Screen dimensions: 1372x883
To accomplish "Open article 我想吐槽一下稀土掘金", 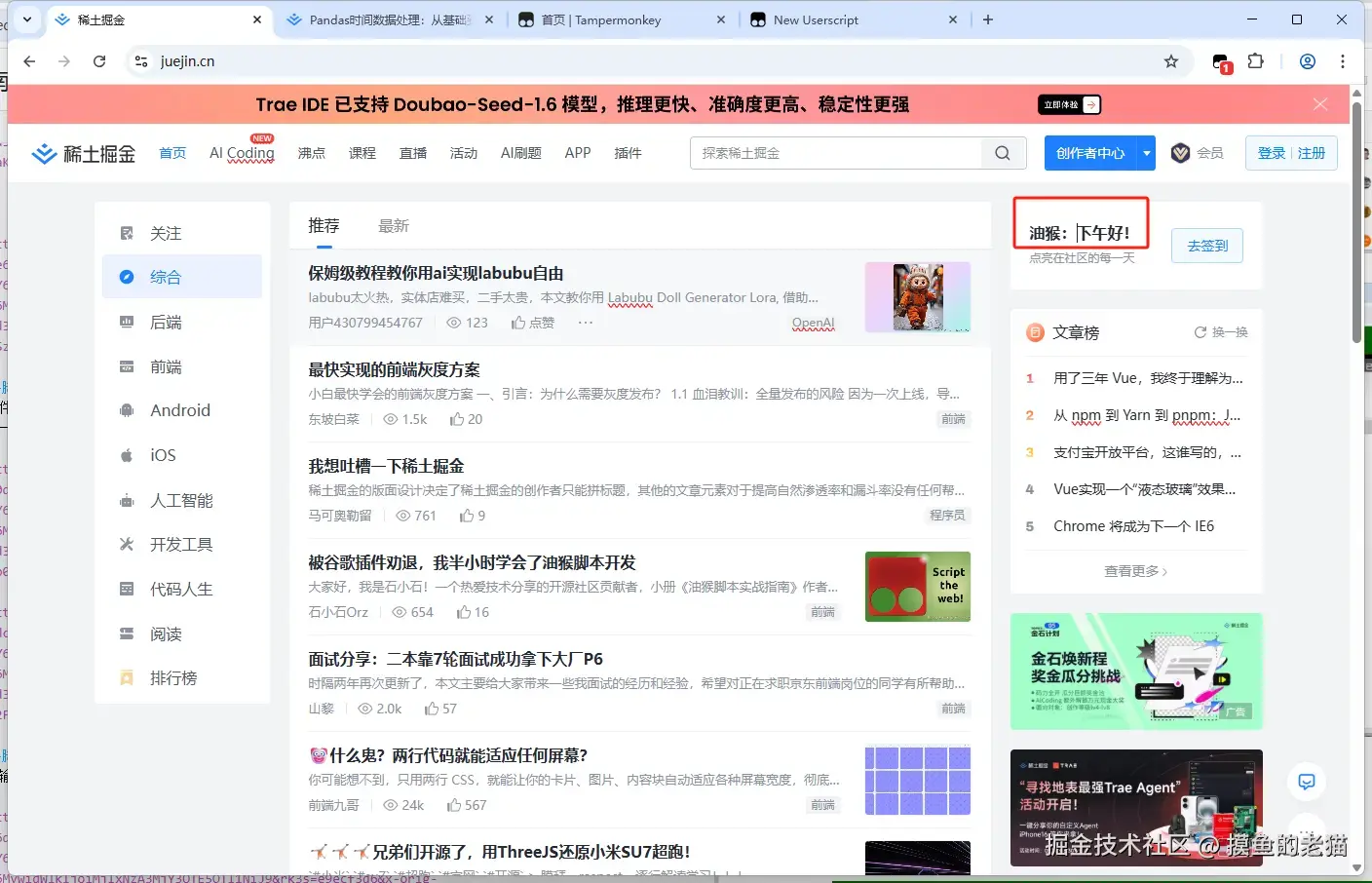I will tap(386, 466).
